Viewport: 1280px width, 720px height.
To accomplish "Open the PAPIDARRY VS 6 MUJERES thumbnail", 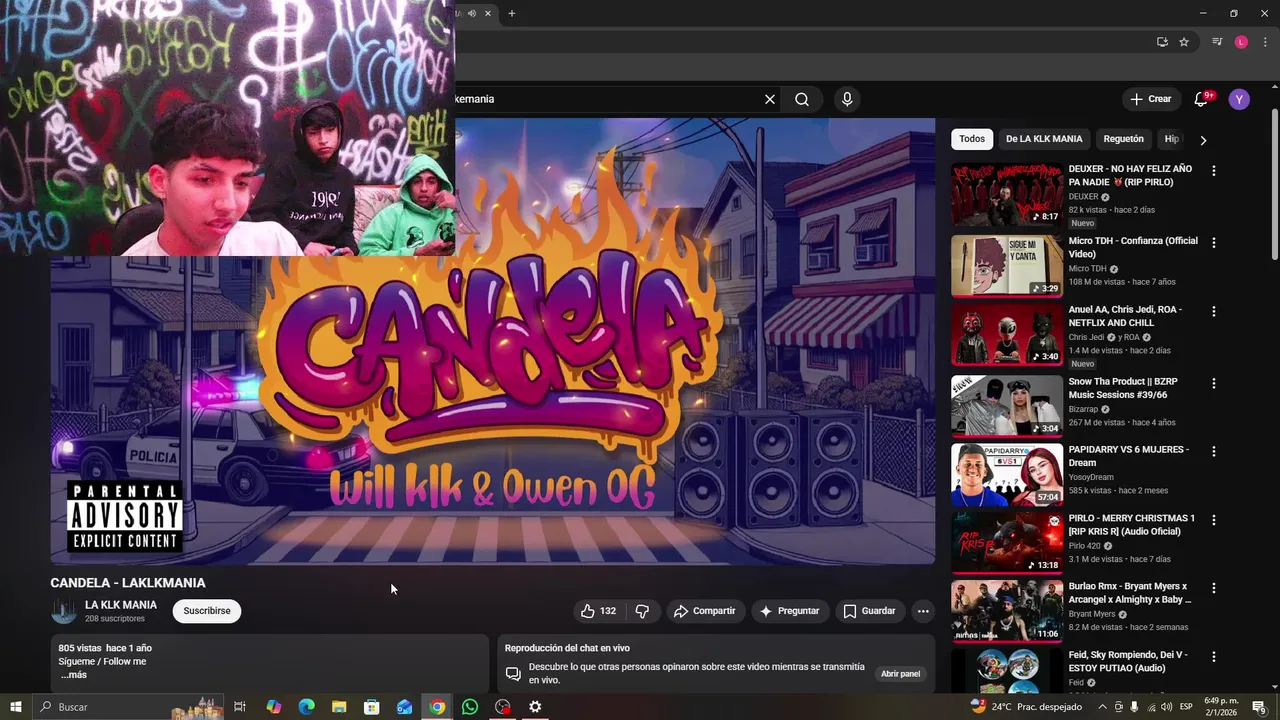I will tap(1007, 475).
